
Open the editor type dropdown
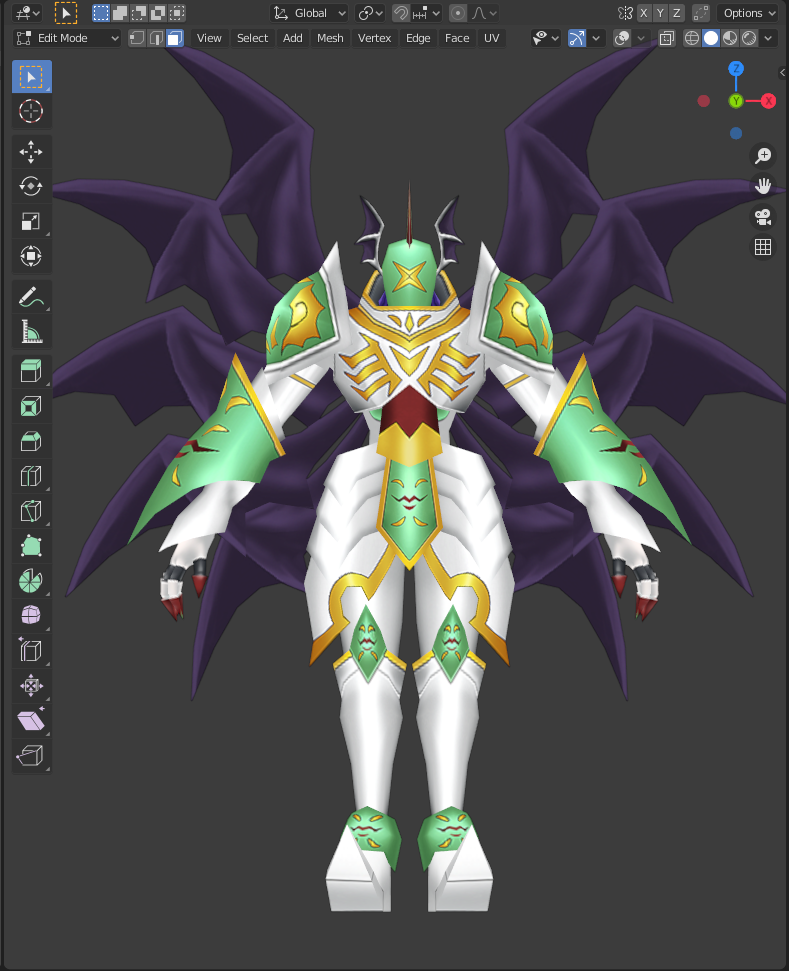27,13
